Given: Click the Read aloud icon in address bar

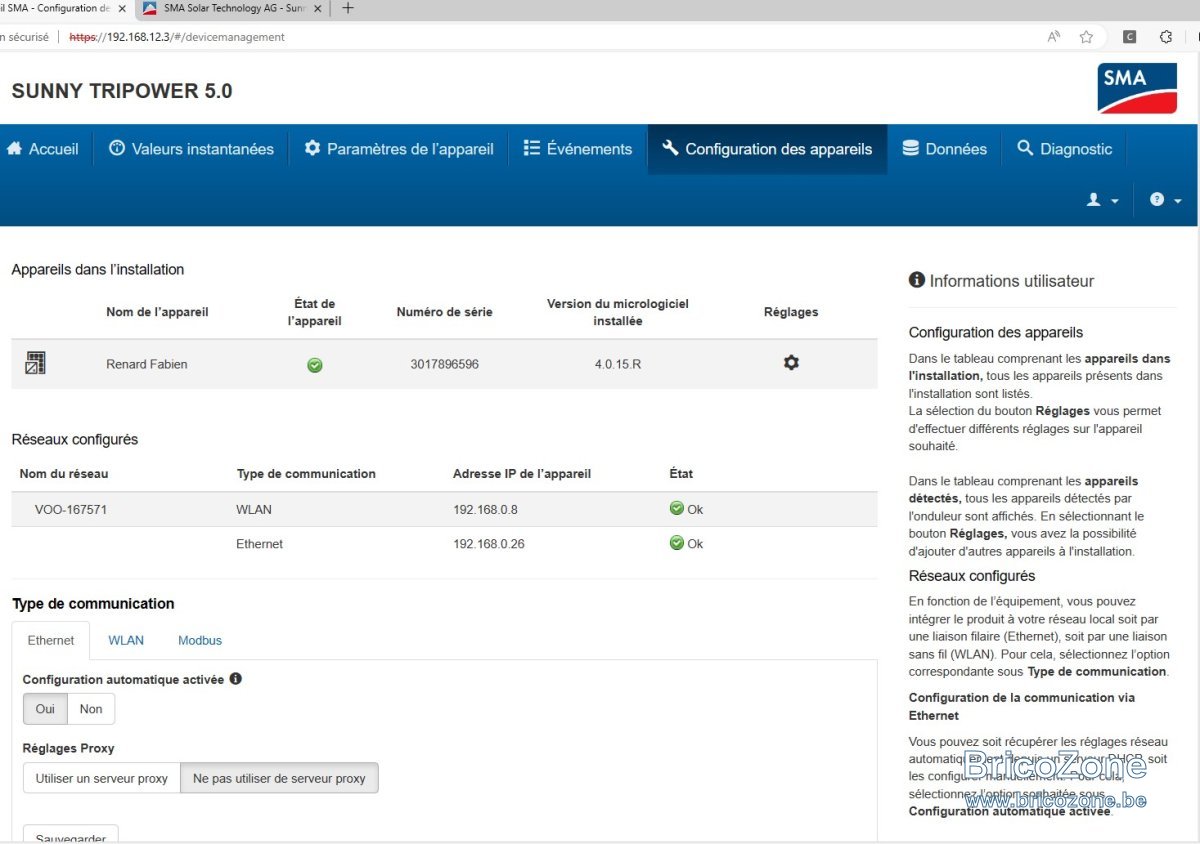Looking at the screenshot, I should tap(1054, 37).
